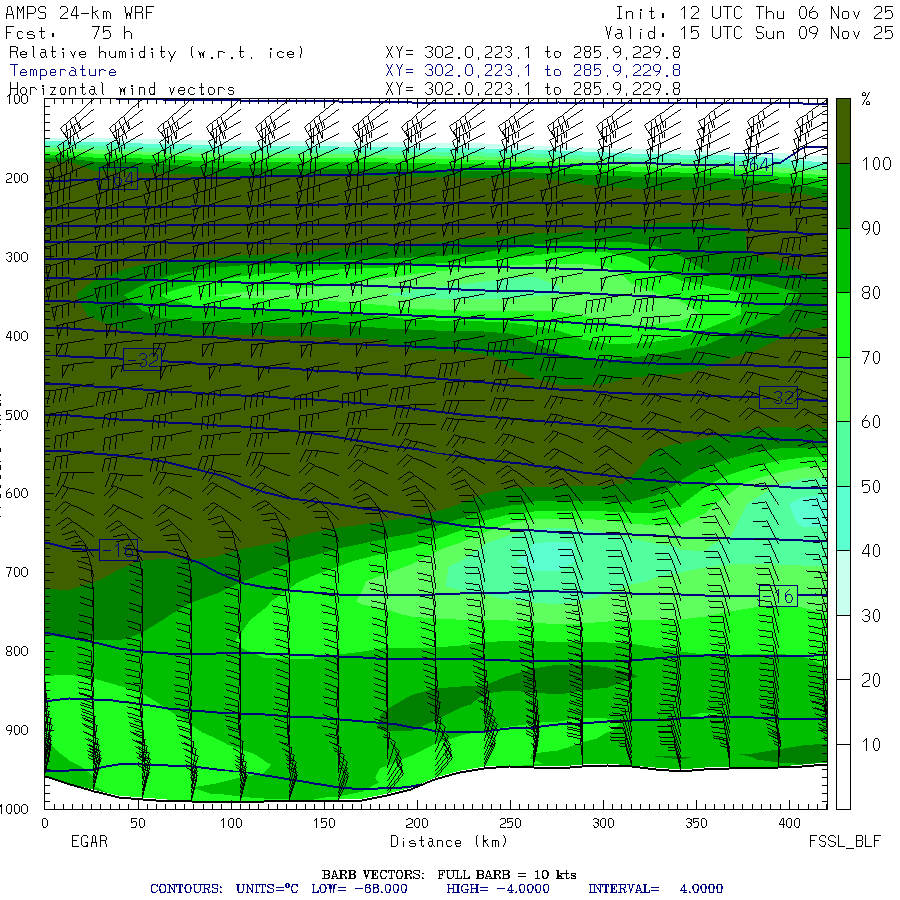Click the LOW= -68.000 value

(359, 889)
